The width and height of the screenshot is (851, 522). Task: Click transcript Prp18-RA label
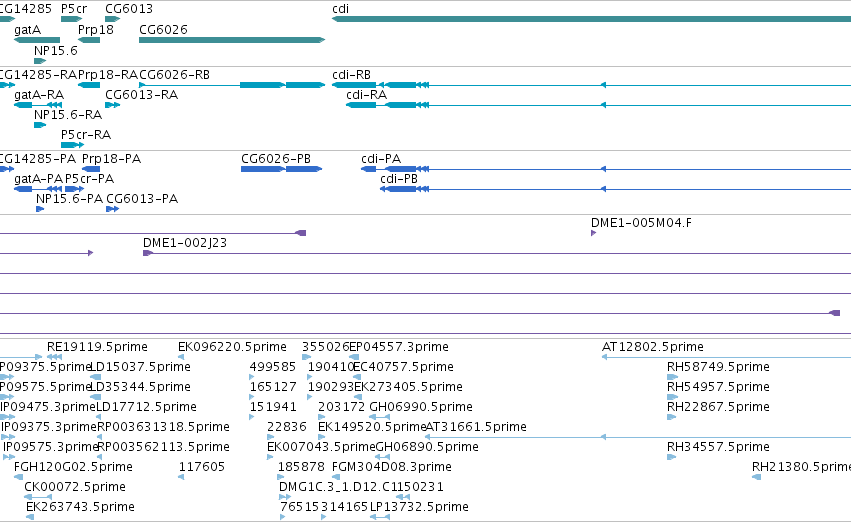[x=108, y=74]
